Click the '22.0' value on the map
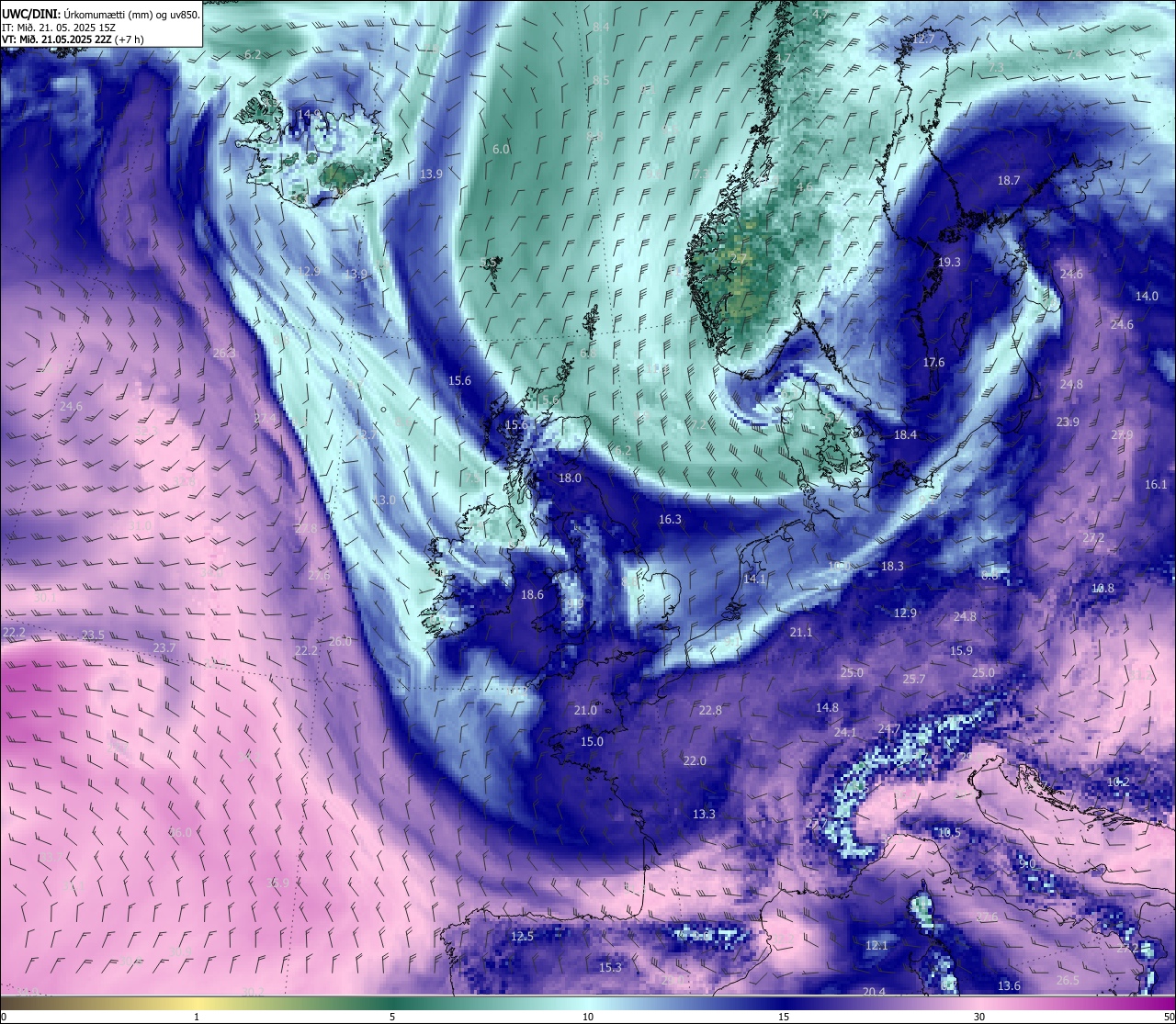Screen dimensions: 1176x1024 (x=695, y=760)
